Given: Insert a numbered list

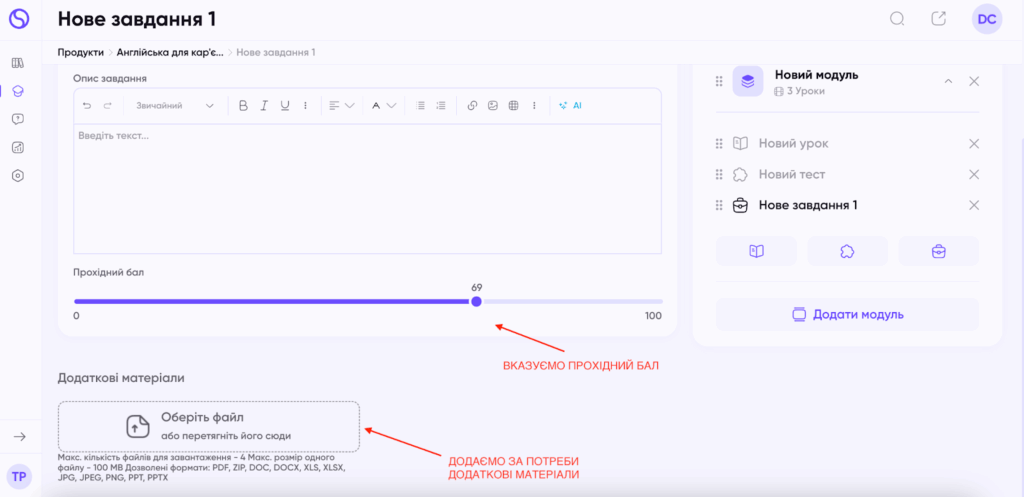Looking at the screenshot, I should click(441, 105).
